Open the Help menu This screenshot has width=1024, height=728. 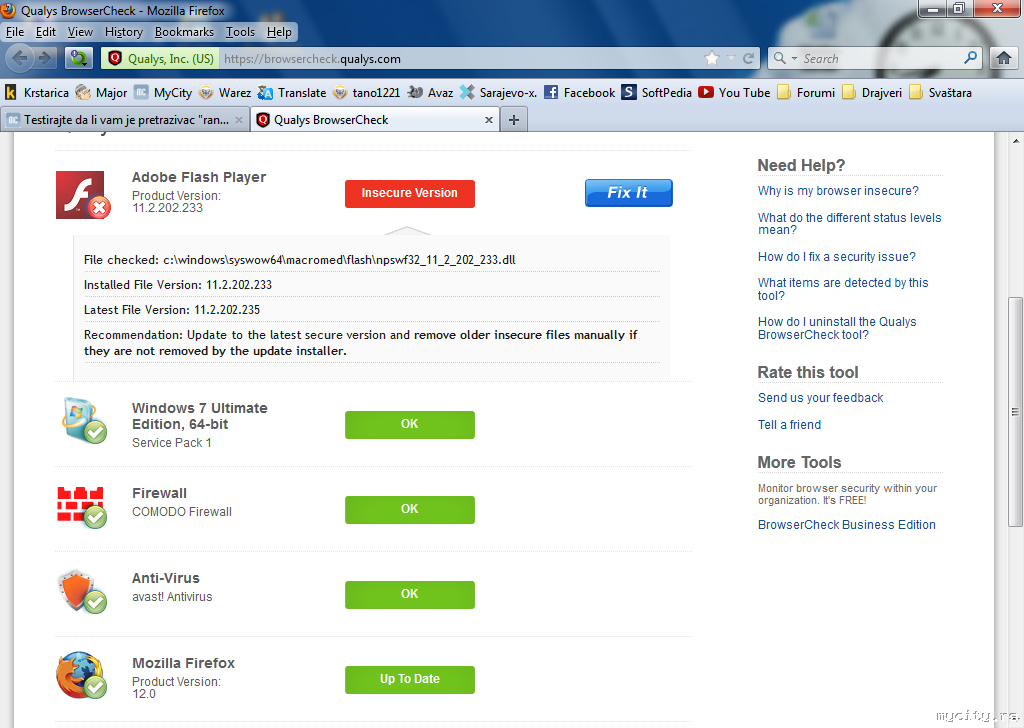coord(279,32)
